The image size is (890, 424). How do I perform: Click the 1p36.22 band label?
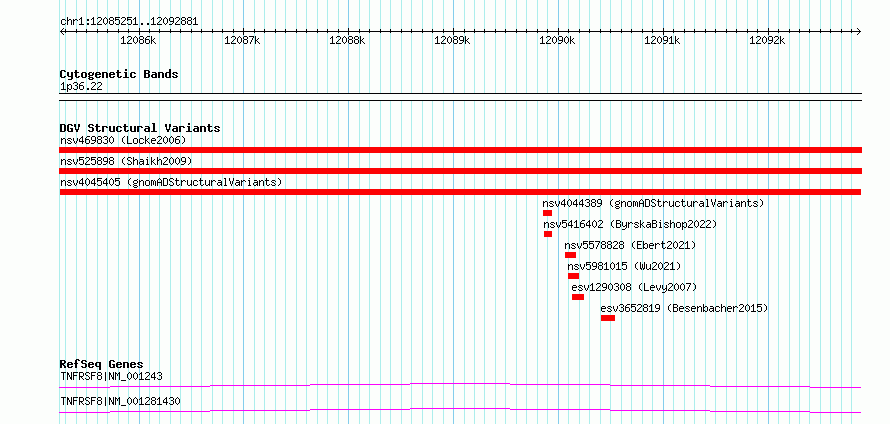tap(81, 87)
